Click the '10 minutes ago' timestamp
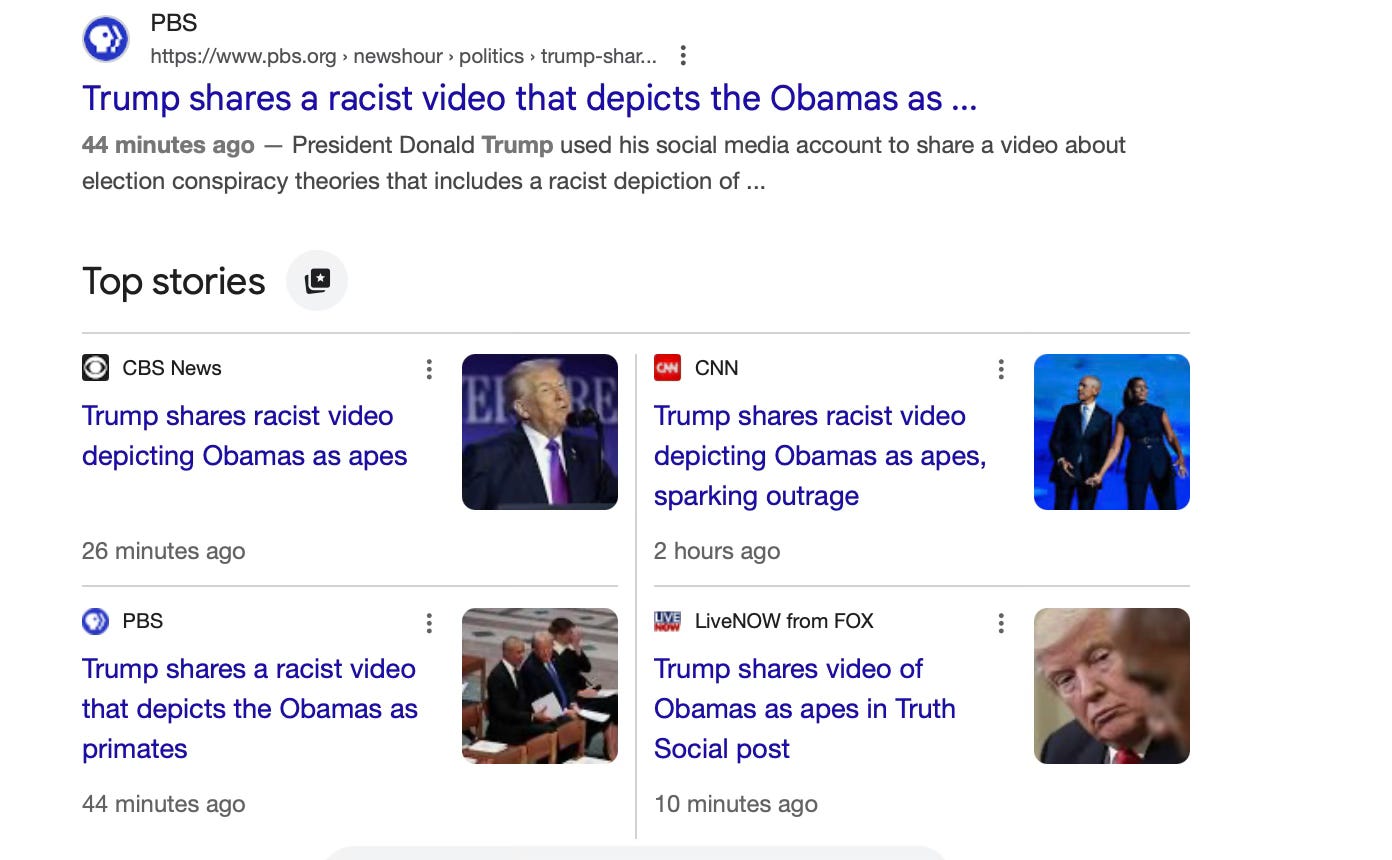 tap(736, 804)
